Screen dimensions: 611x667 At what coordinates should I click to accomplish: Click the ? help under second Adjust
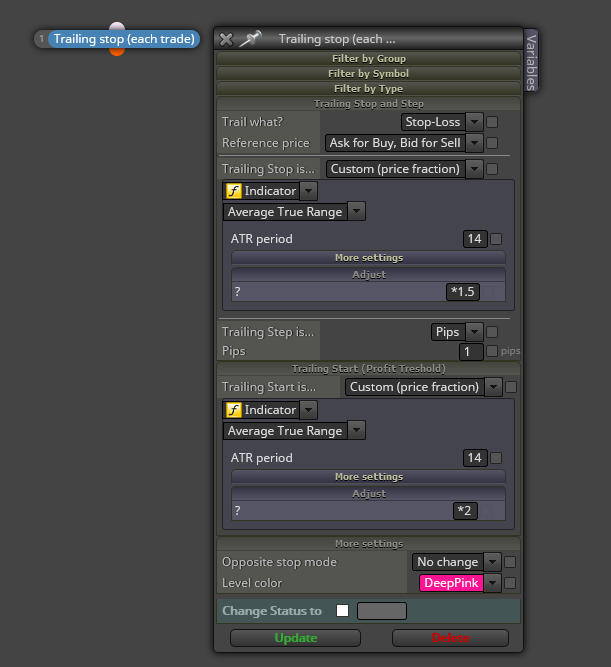click(237, 510)
